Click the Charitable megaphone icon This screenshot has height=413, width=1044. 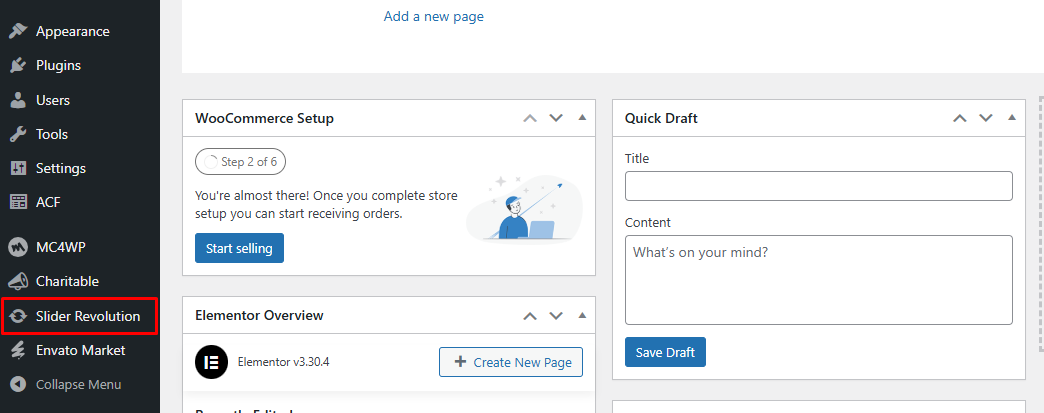(x=17, y=282)
